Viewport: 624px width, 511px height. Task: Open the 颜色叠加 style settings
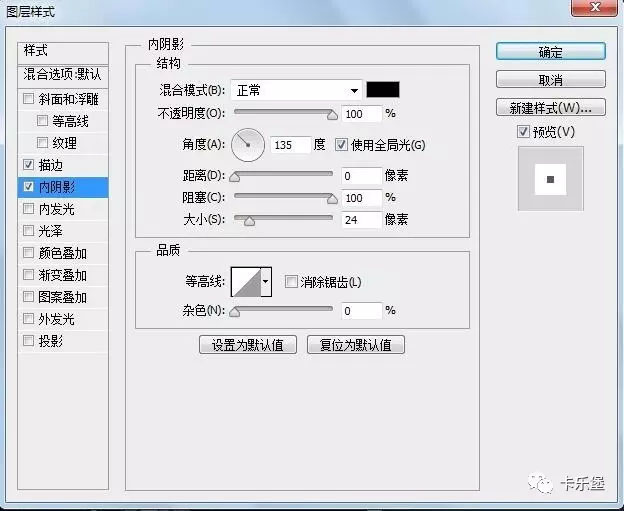pos(63,253)
